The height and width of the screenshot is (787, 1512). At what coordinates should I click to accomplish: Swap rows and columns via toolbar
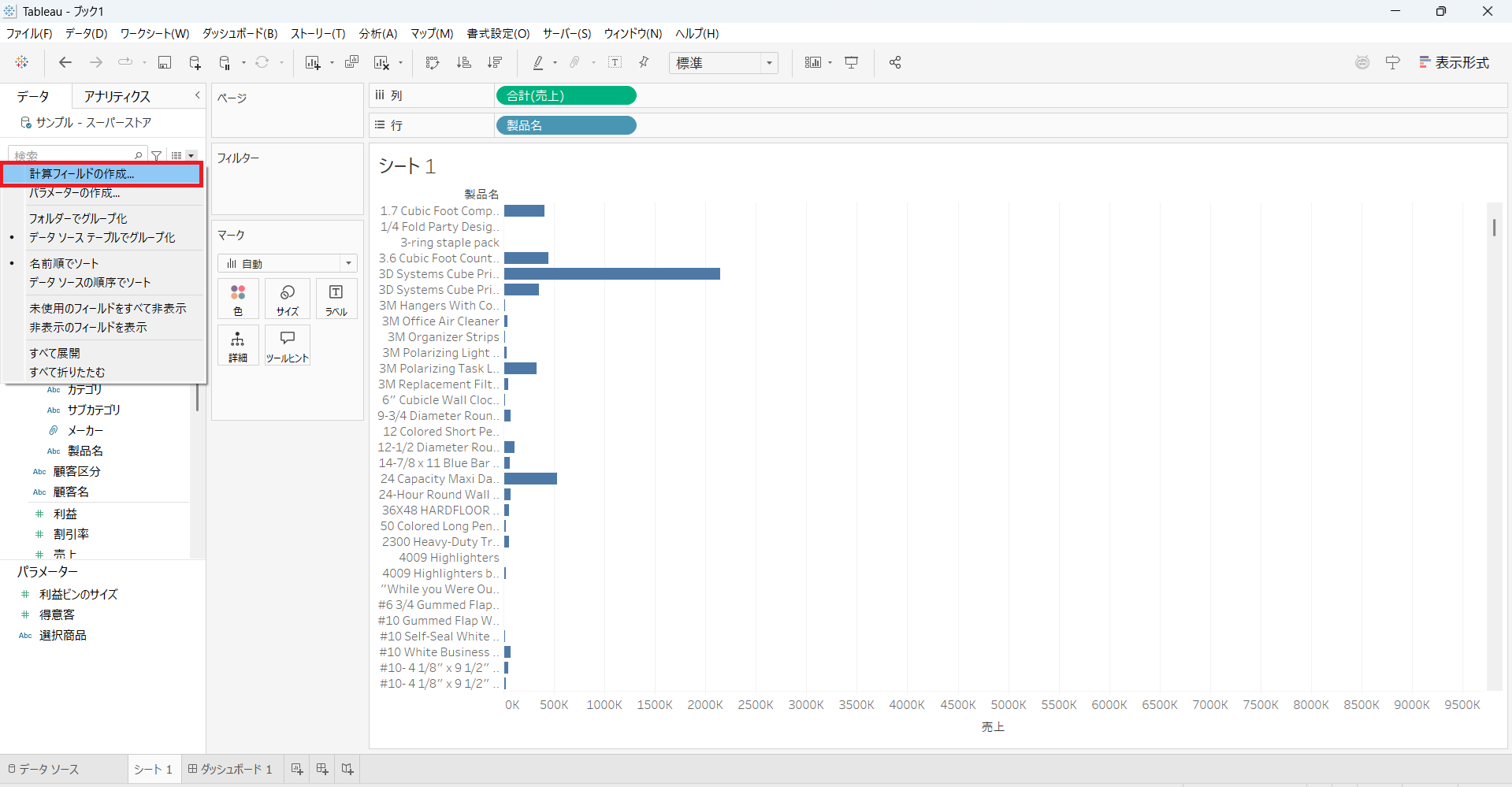432,63
